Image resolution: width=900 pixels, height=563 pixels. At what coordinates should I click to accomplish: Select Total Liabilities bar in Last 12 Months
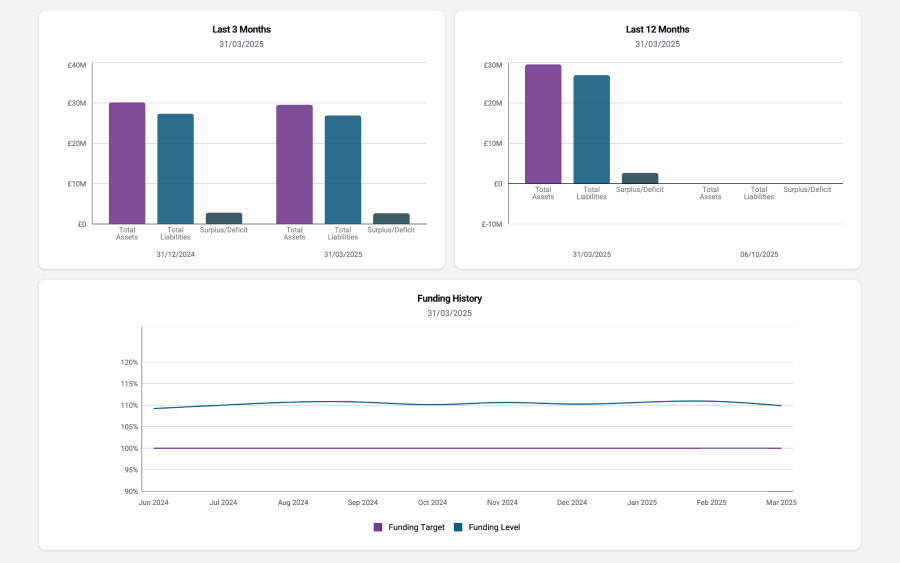tap(591, 129)
